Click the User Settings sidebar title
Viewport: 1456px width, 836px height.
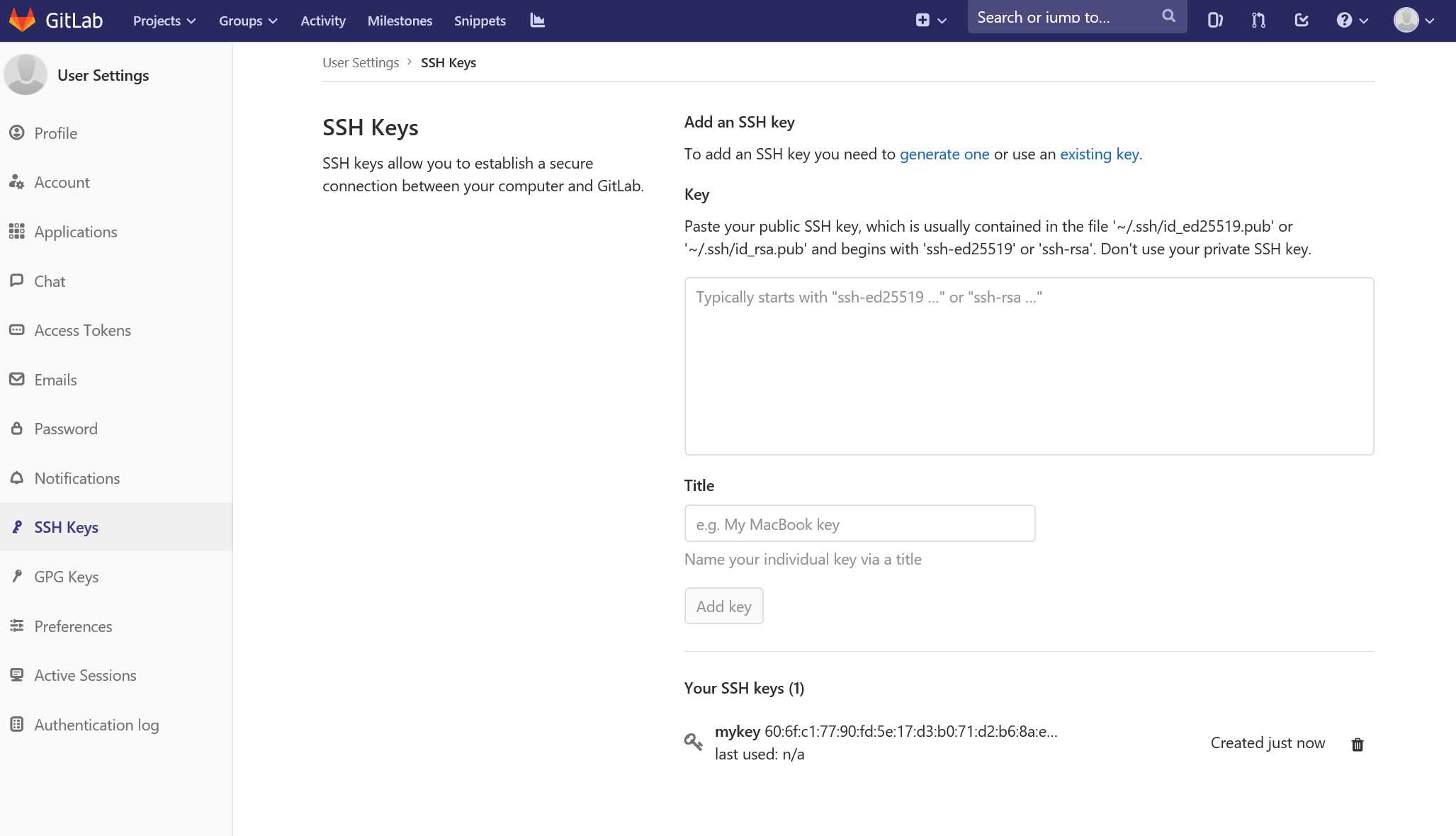point(103,75)
